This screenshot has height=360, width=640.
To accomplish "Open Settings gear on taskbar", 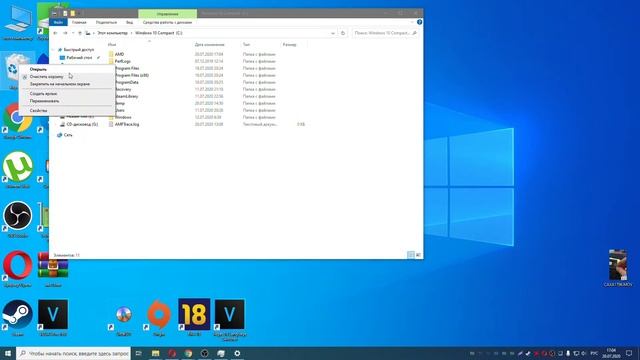I will pos(237,353).
